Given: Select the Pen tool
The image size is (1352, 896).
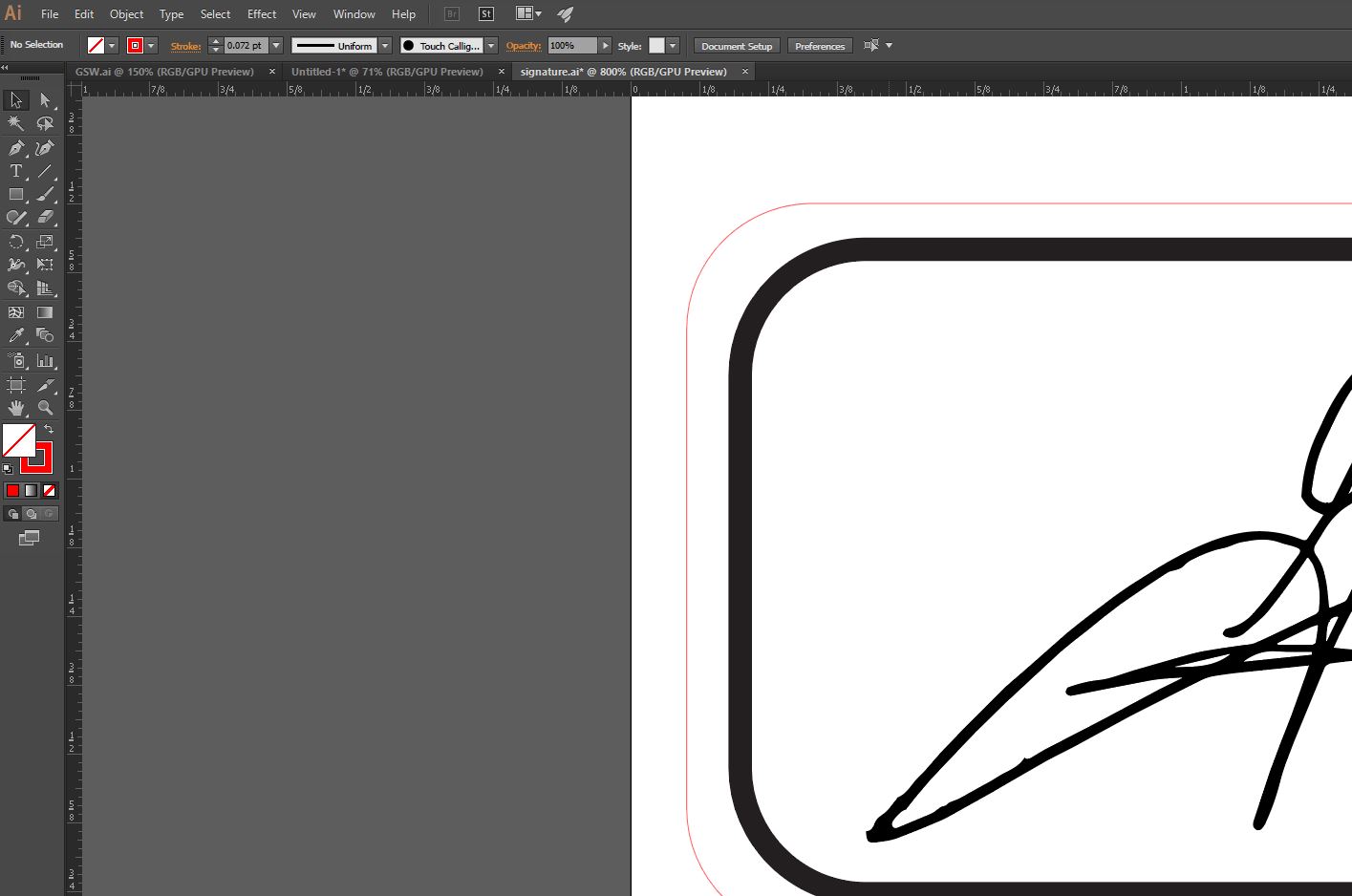Looking at the screenshot, I should point(16,148).
